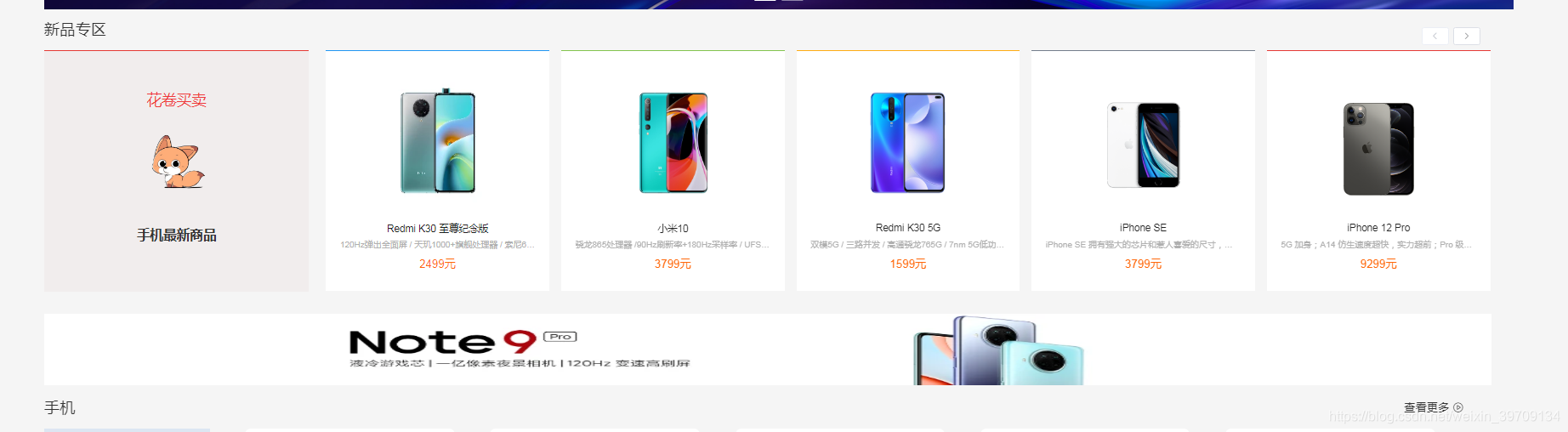Open the iPhone SE product image
Screen dimensions: 1568x432
coord(1143,145)
